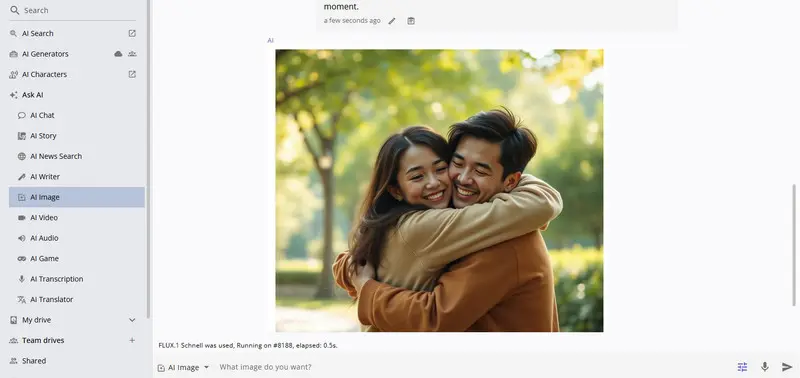Open AI Search external link icon
The height and width of the screenshot is (378, 800).
[132, 33]
